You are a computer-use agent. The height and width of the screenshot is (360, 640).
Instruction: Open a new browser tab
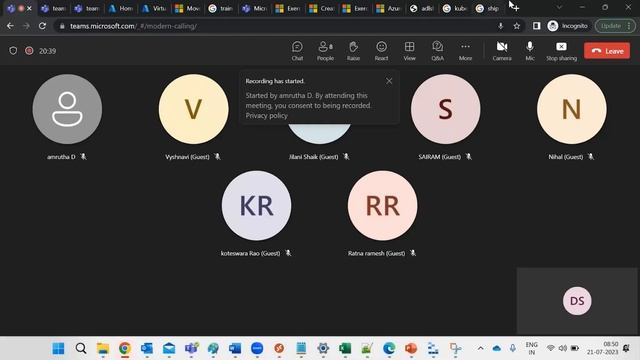[516, 8]
